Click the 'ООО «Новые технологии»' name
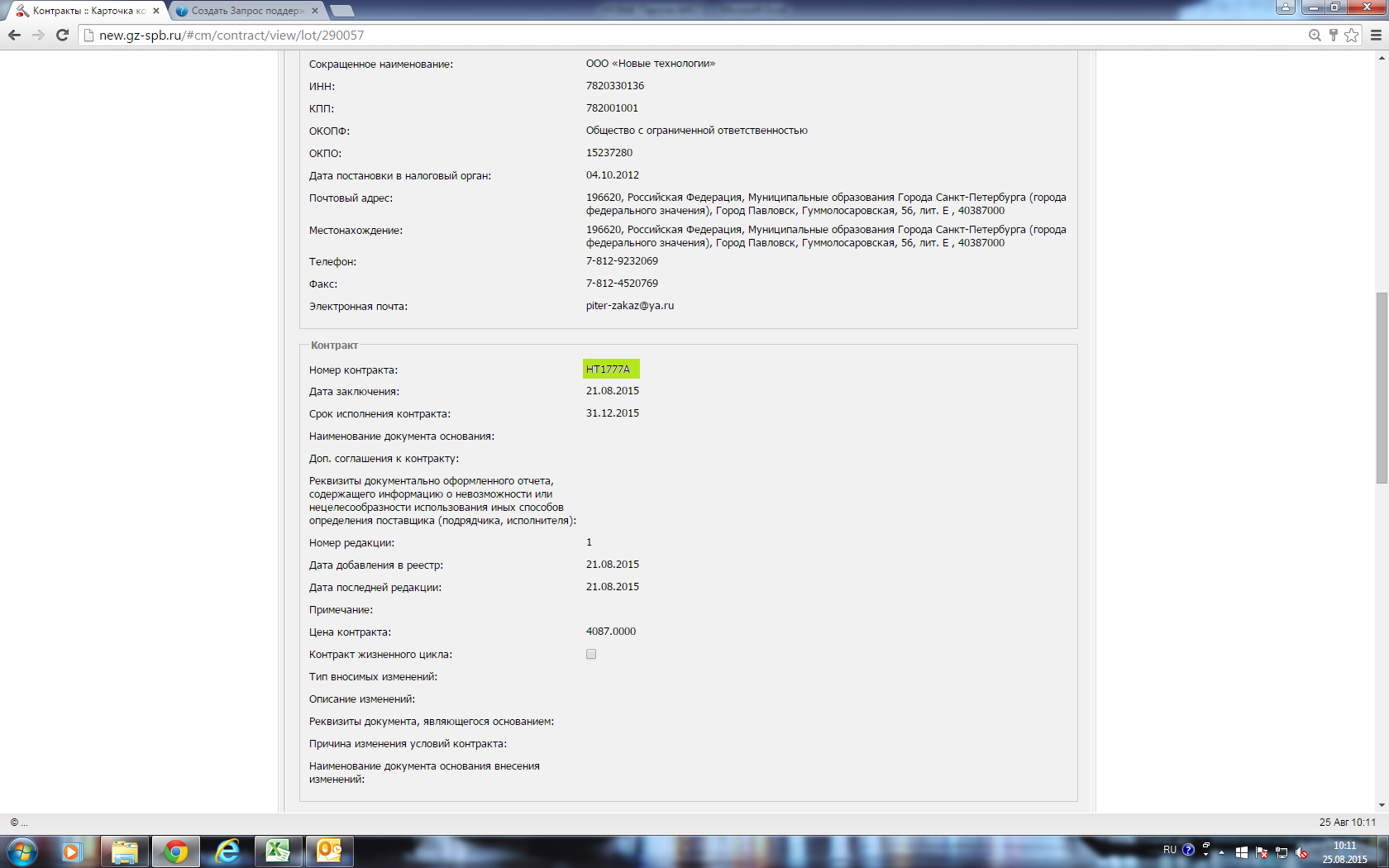The height and width of the screenshot is (868, 1389). (651, 64)
